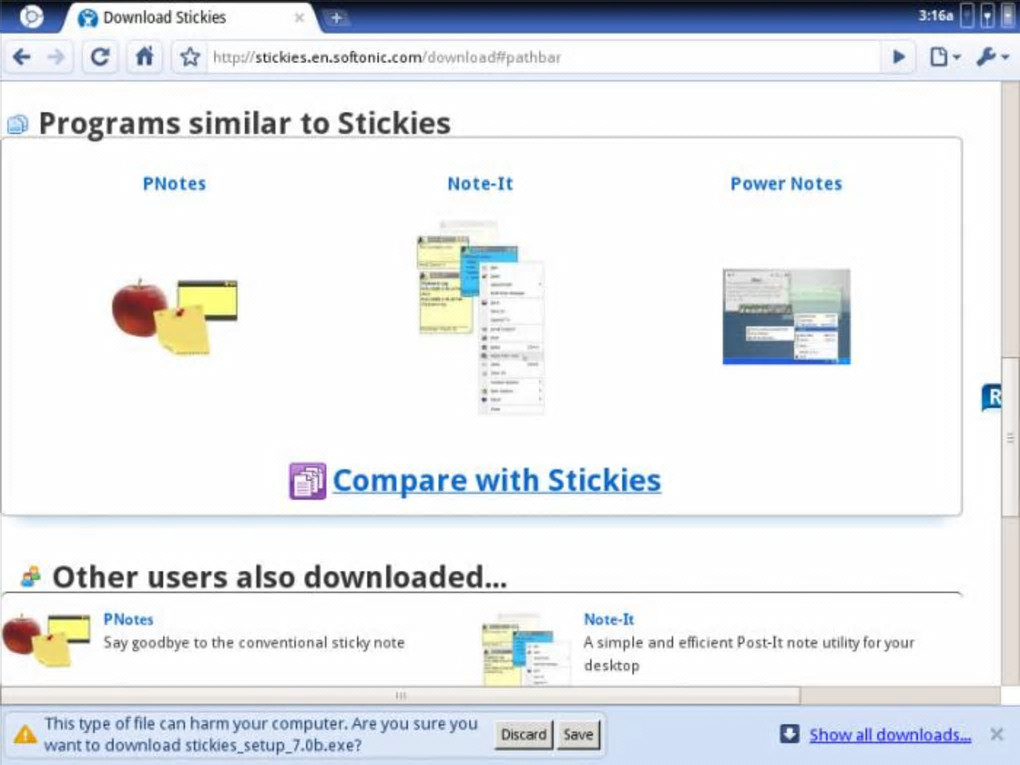Reload the page with the refresh icon

click(x=100, y=57)
